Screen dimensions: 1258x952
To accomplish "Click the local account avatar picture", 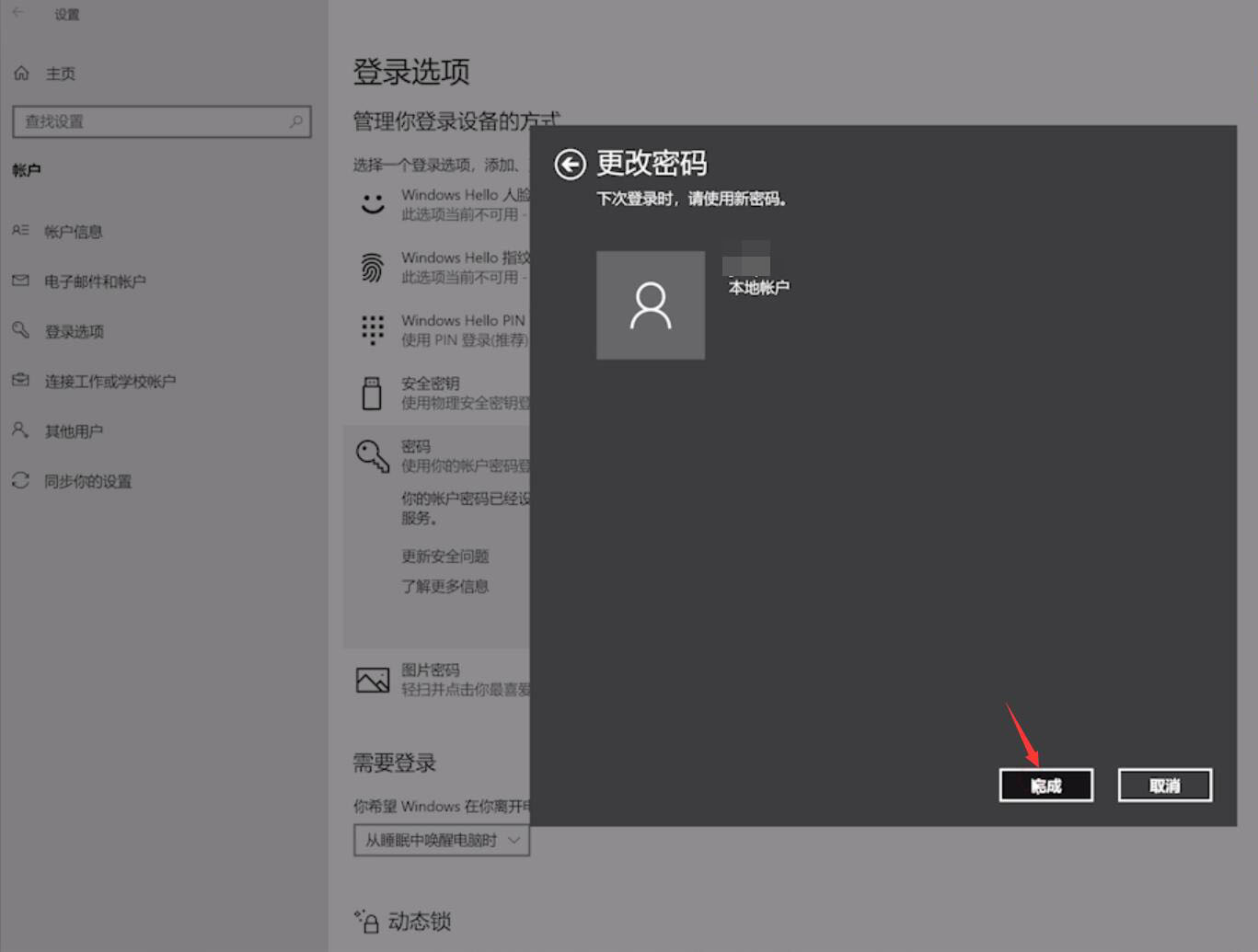I will (651, 305).
